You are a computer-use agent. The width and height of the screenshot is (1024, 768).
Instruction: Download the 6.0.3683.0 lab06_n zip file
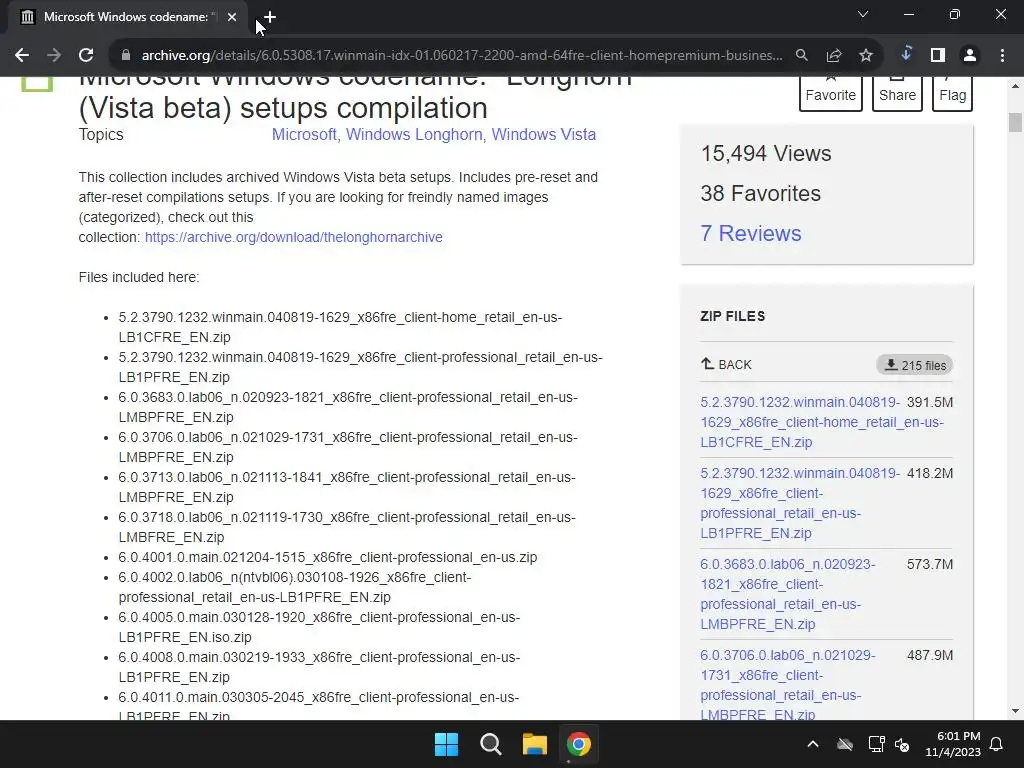(788, 594)
